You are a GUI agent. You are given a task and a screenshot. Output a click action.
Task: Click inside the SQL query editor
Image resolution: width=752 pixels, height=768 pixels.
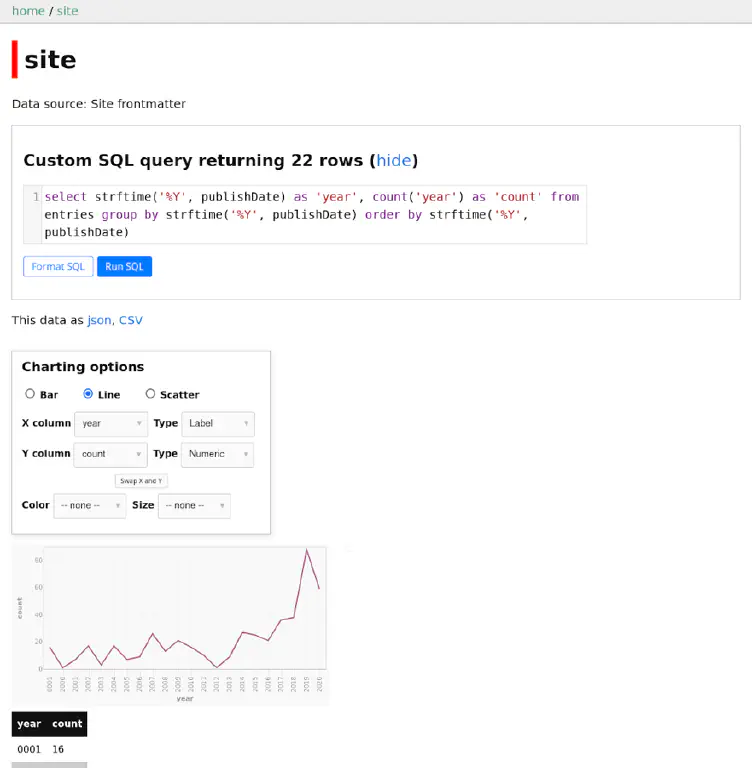point(310,214)
